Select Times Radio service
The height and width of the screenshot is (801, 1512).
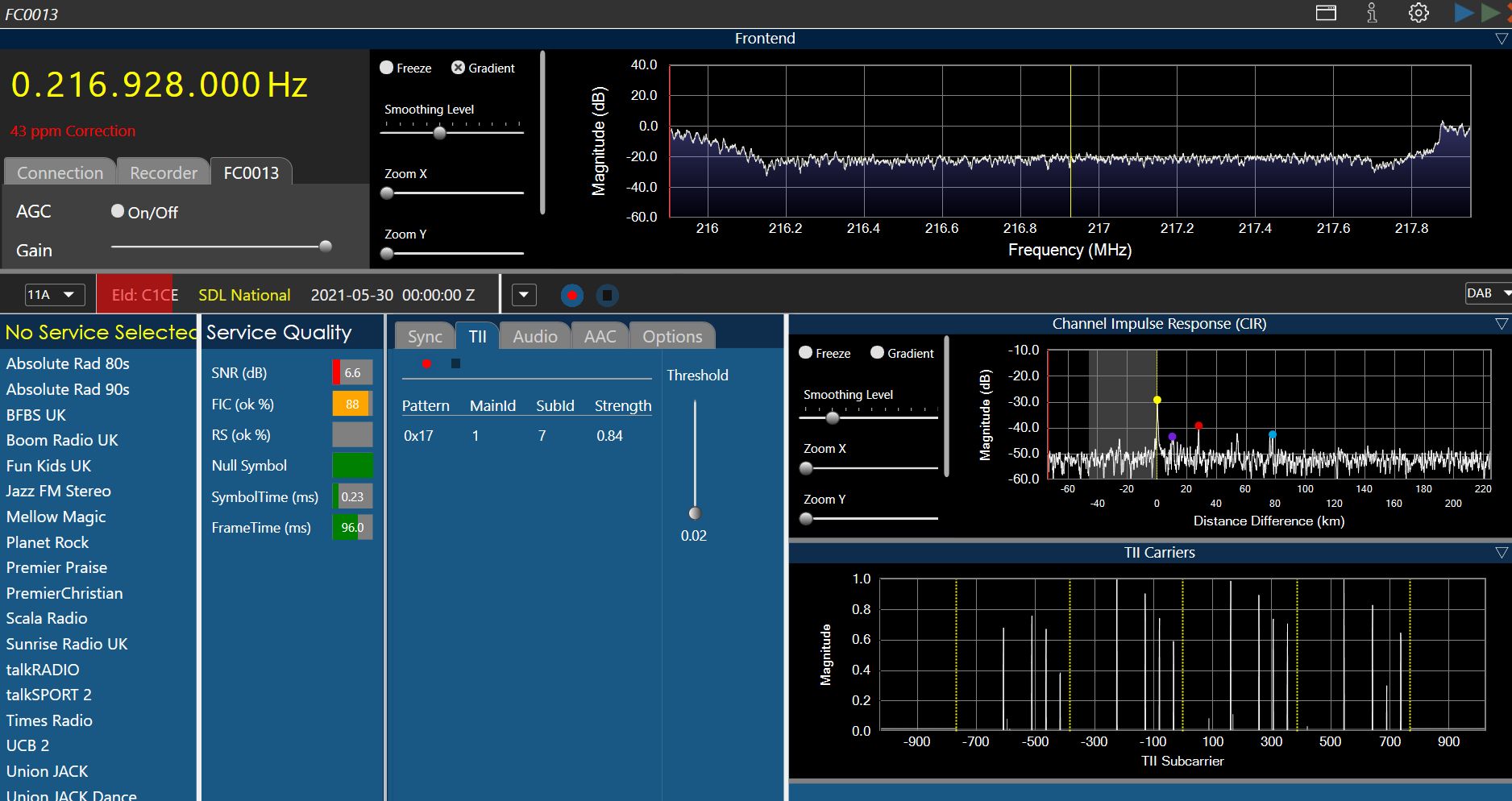coord(49,720)
